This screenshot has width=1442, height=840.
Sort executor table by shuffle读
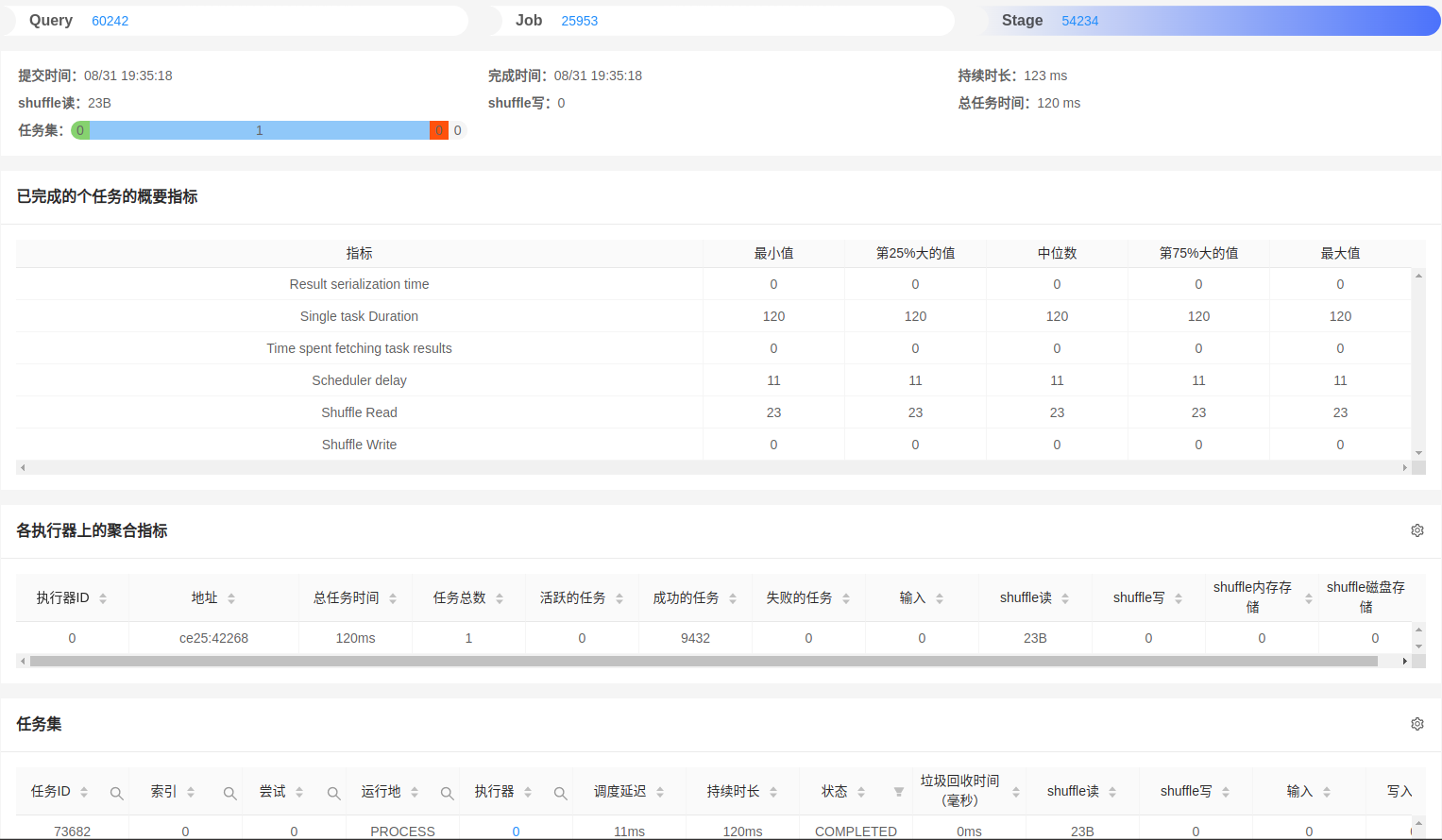pyautogui.click(x=1065, y=598)
